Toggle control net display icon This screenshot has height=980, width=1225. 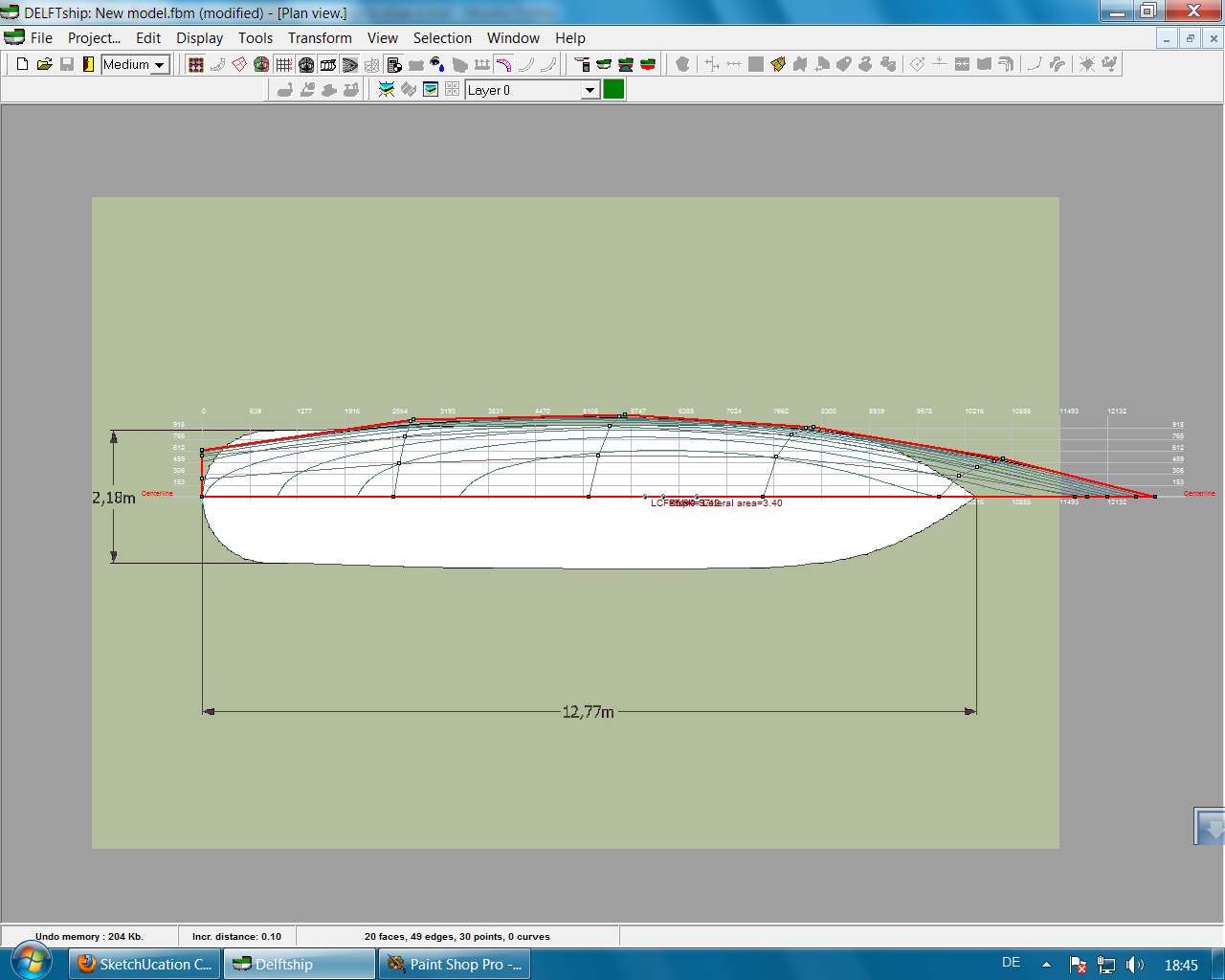[x=195, y=64]
